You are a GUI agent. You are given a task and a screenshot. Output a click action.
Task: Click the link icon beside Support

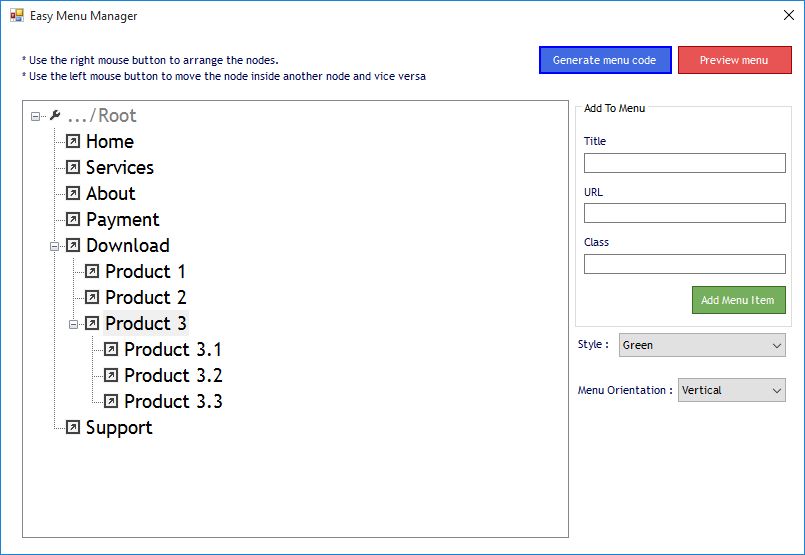(x=73, y=428)
